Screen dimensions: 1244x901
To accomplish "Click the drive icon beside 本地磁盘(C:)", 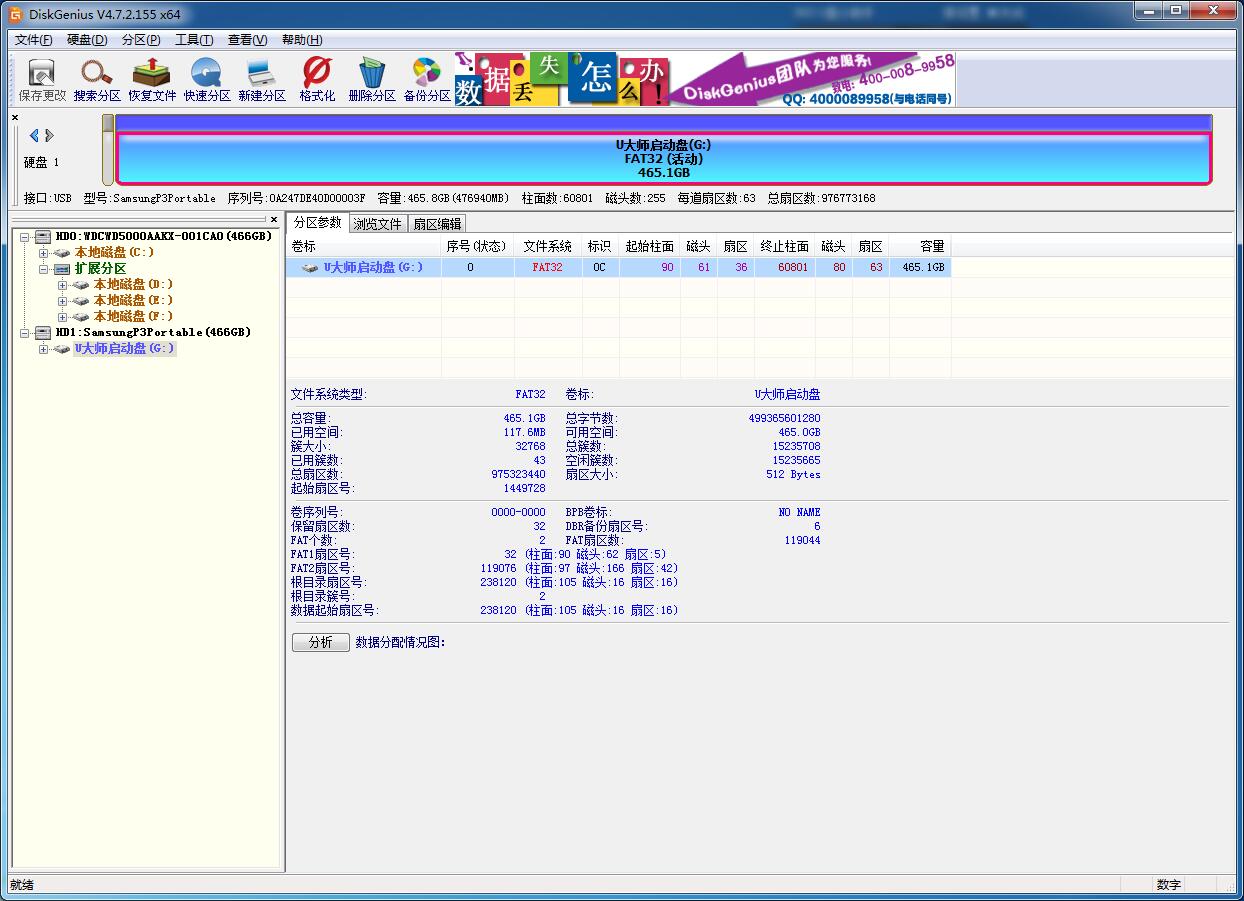I will click(63, 253).
